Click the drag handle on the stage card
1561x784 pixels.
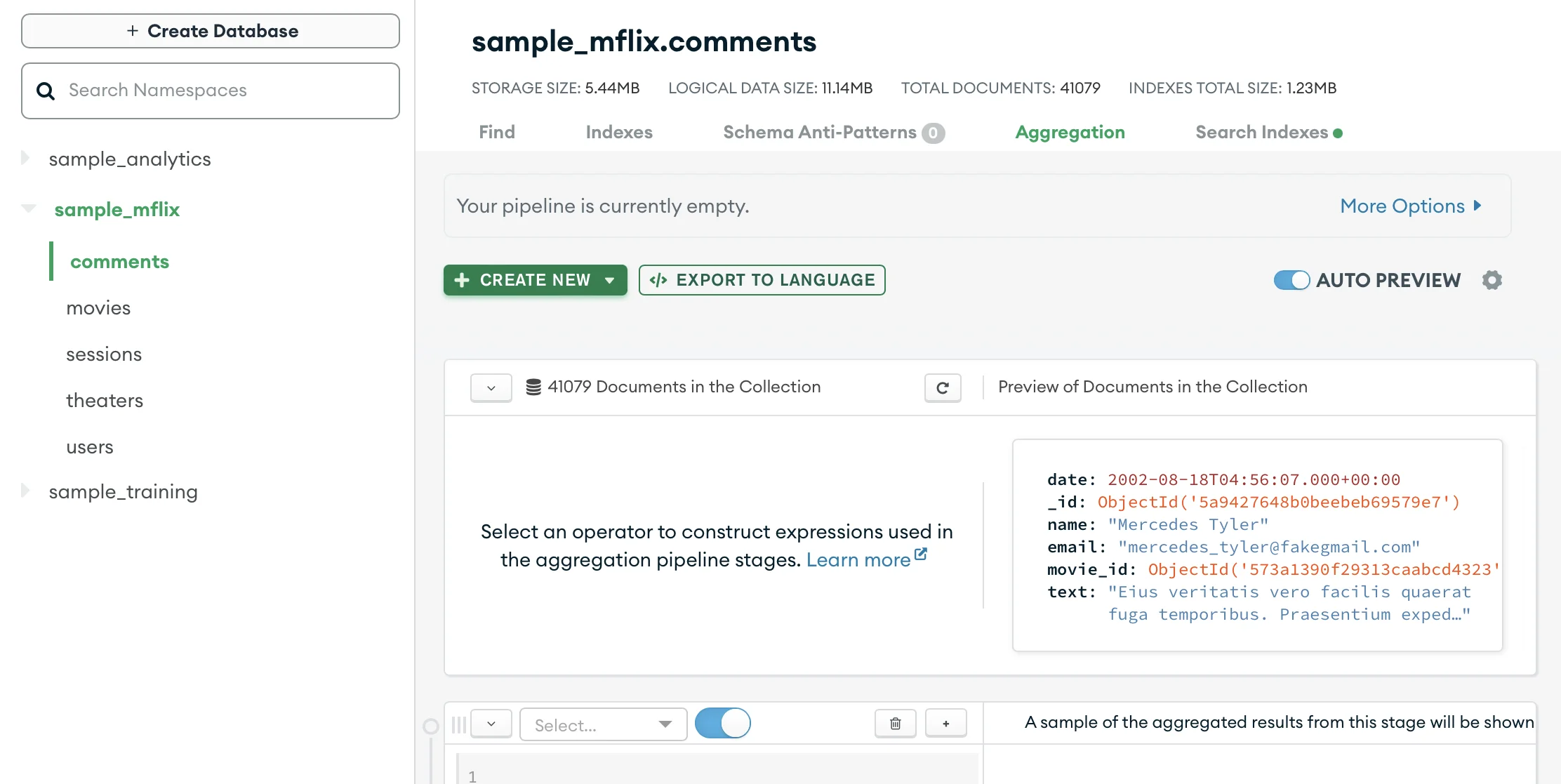point(458,723)
